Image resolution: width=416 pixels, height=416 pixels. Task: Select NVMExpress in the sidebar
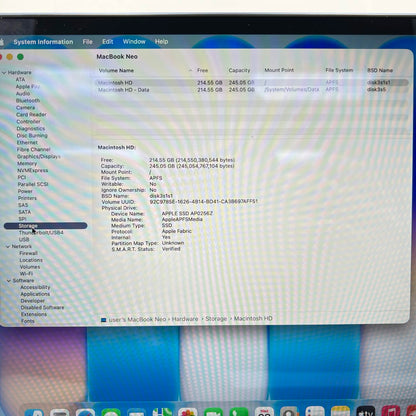tap(33, 170)
